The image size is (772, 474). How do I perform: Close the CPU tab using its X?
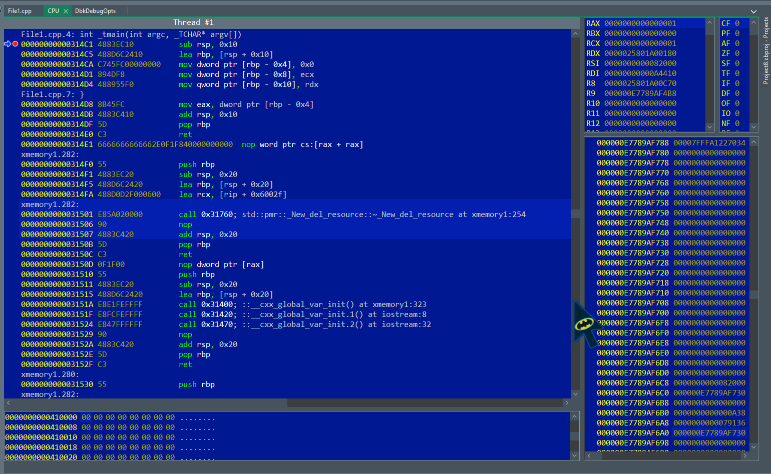65,11
